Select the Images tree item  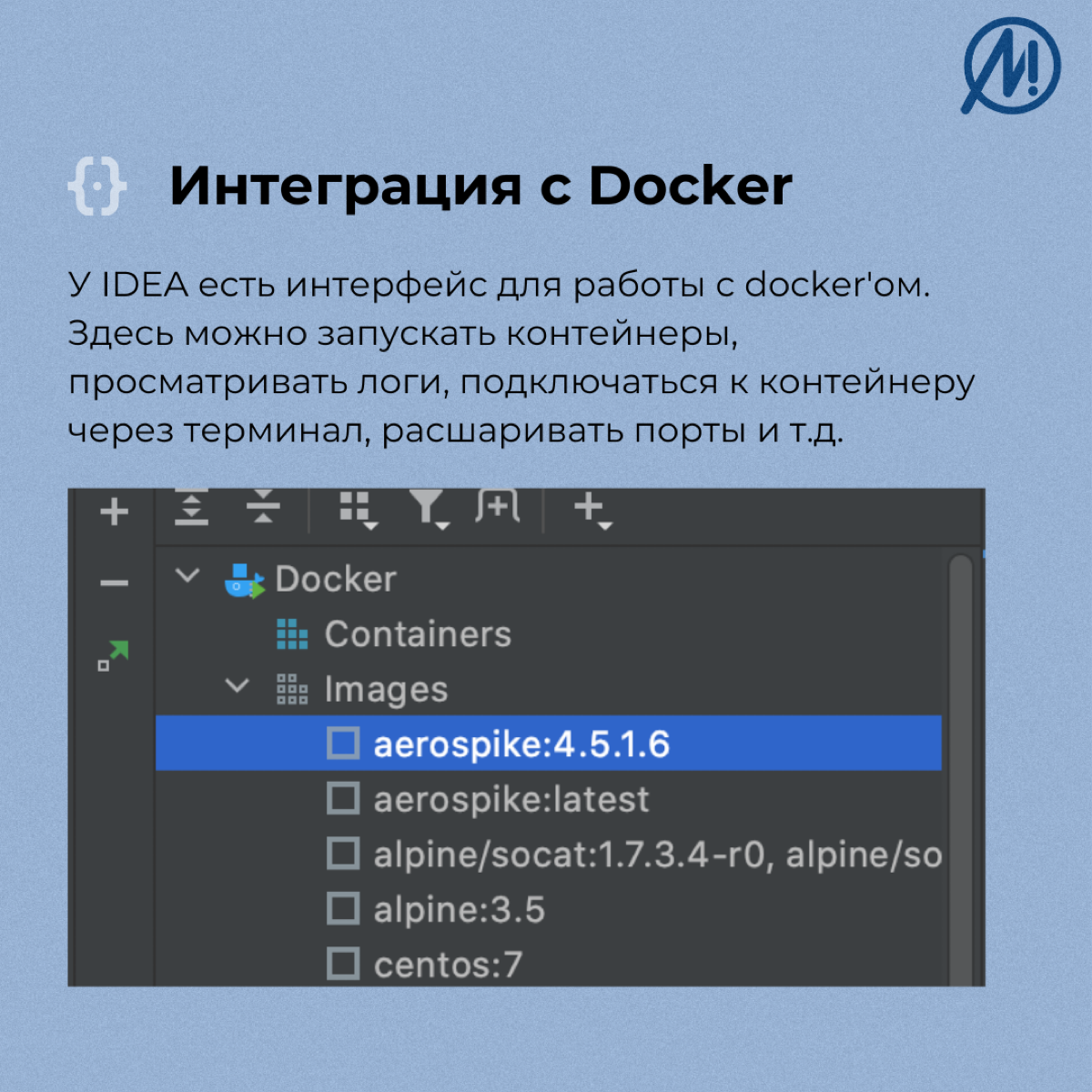(x=386, y=690)
